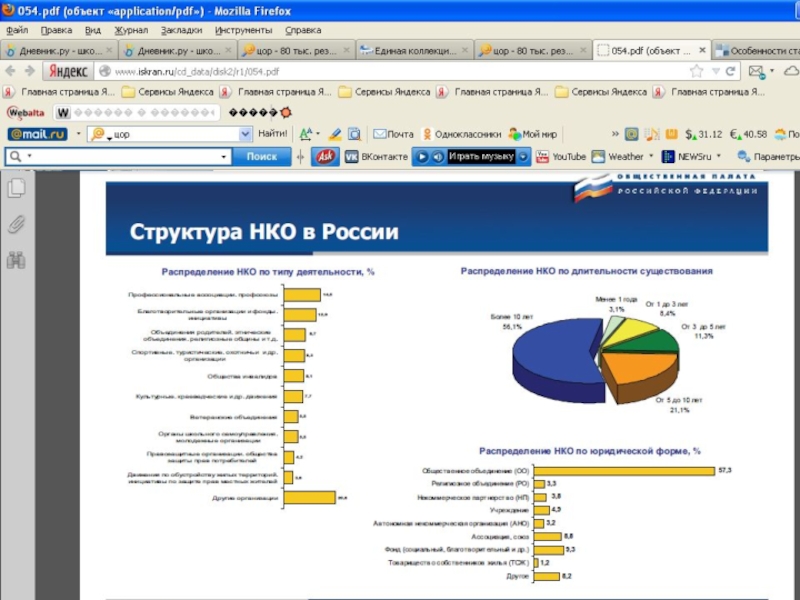The width and height of the screenshot is (800, 600).
Task: Click the Wikipedia W icon in Webalta toolbar
Action: 63,112
